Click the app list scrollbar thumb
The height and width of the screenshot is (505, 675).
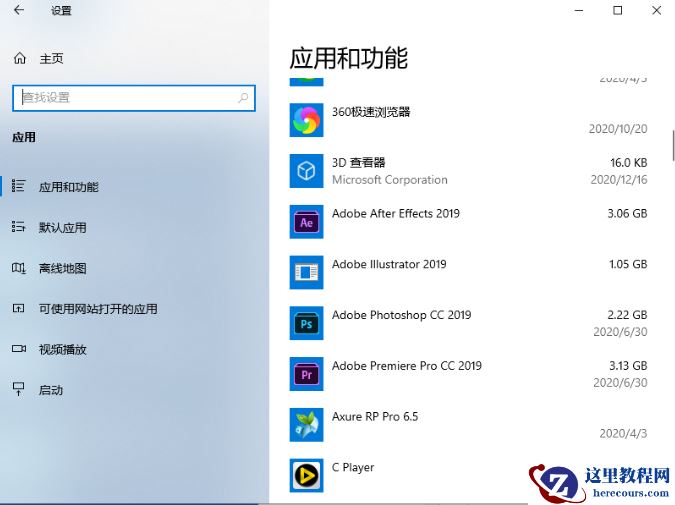click(673, 145)
